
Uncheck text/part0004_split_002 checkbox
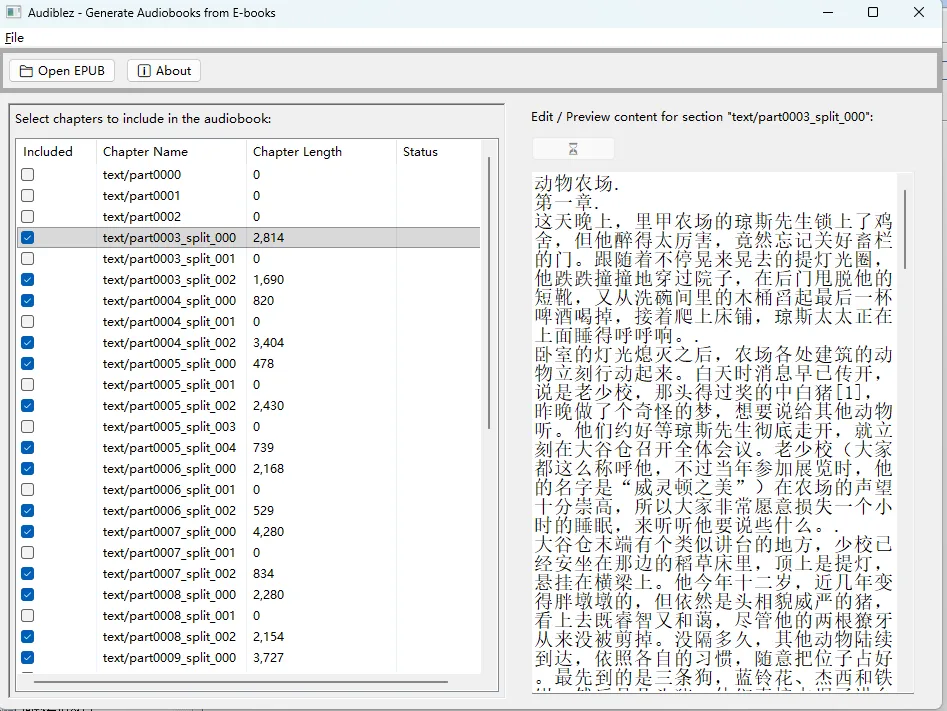[x=27, y=343]
